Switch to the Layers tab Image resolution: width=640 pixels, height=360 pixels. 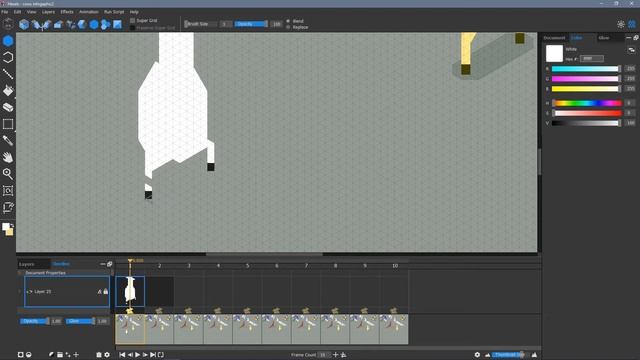coord(27,264)
